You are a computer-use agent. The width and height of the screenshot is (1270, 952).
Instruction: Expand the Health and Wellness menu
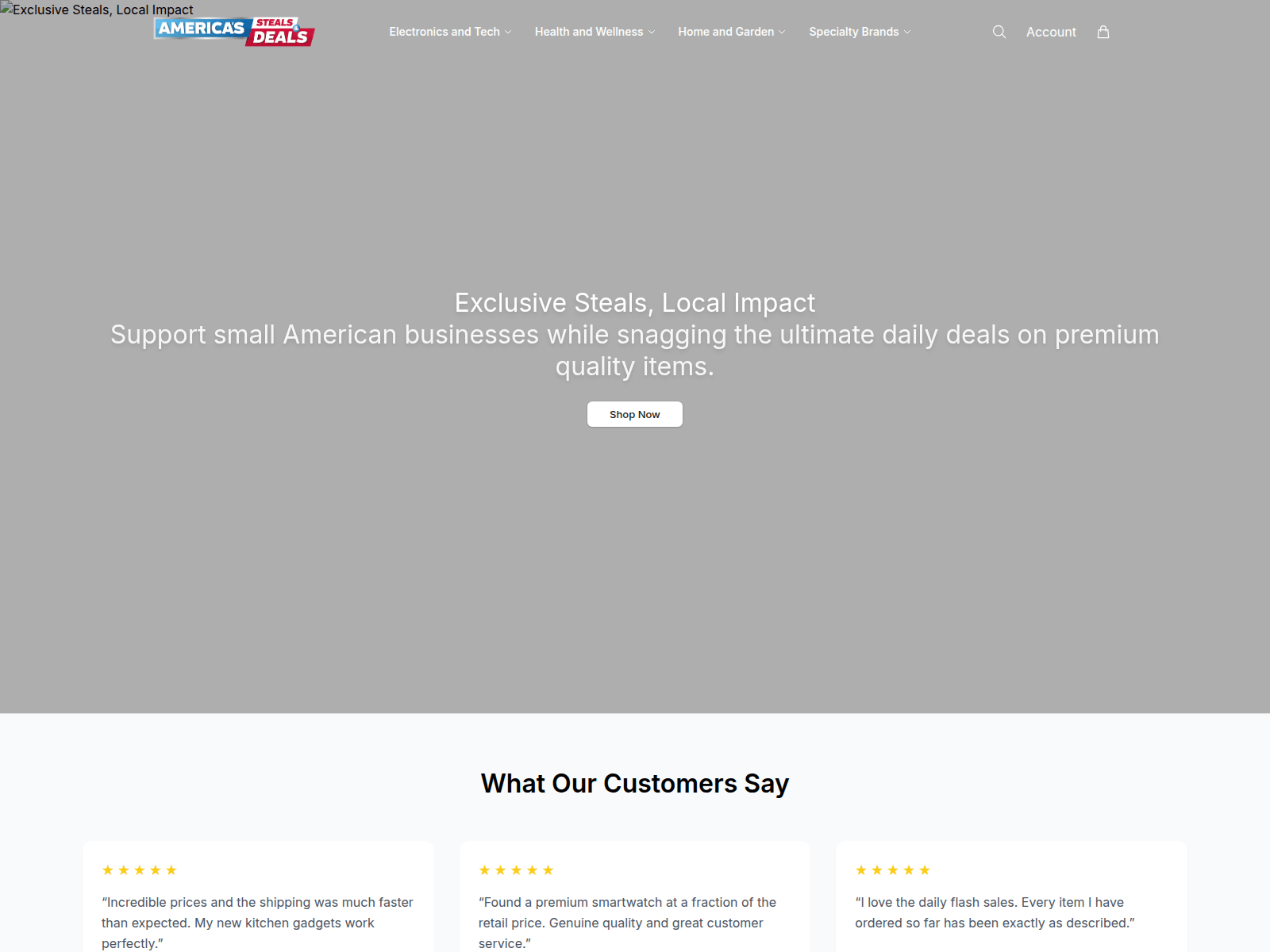595,32
